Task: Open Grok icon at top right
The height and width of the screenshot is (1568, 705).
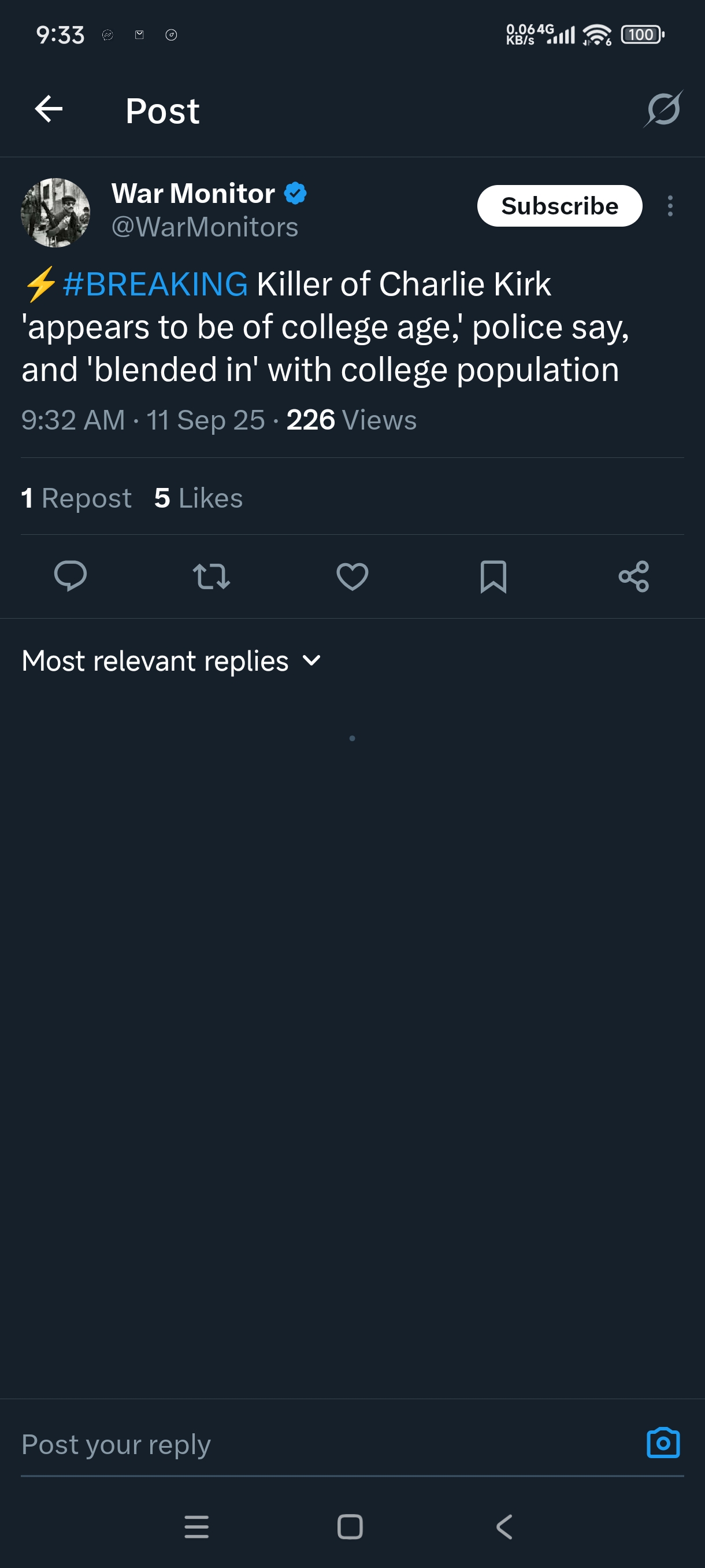Action: 663,110
